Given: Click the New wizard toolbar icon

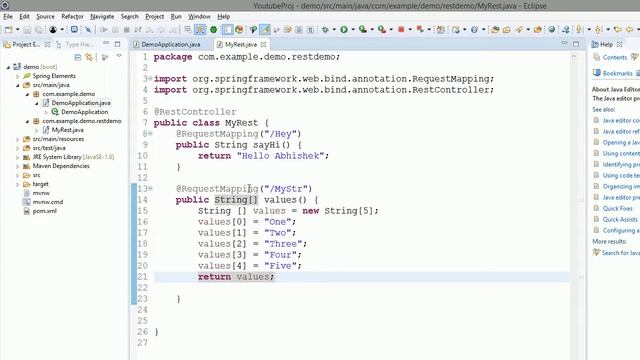Looking at the screenshot, I should pyautogui.click(x=8, y=29).
